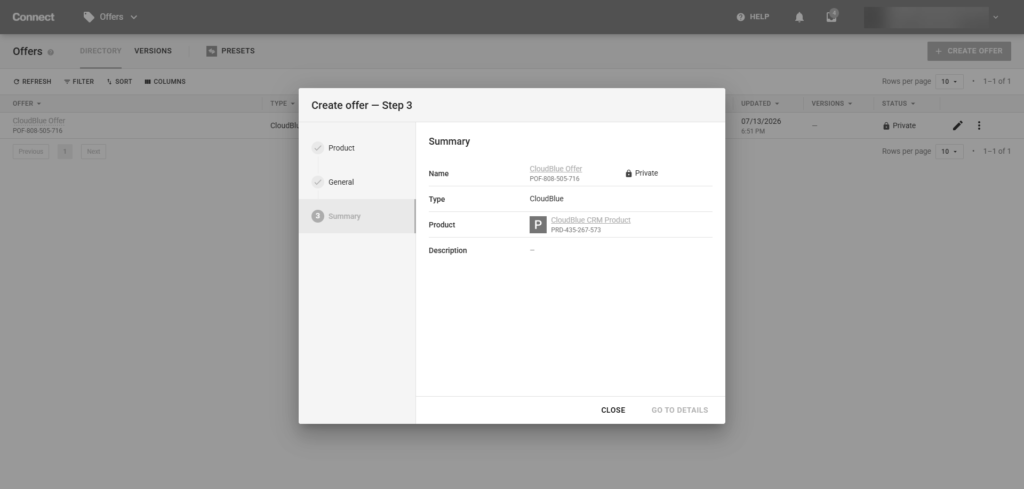The height and width of the screenshot is (489, 1024).
Task: Select the Summary wizard step
Action: (x=357, y=216)
